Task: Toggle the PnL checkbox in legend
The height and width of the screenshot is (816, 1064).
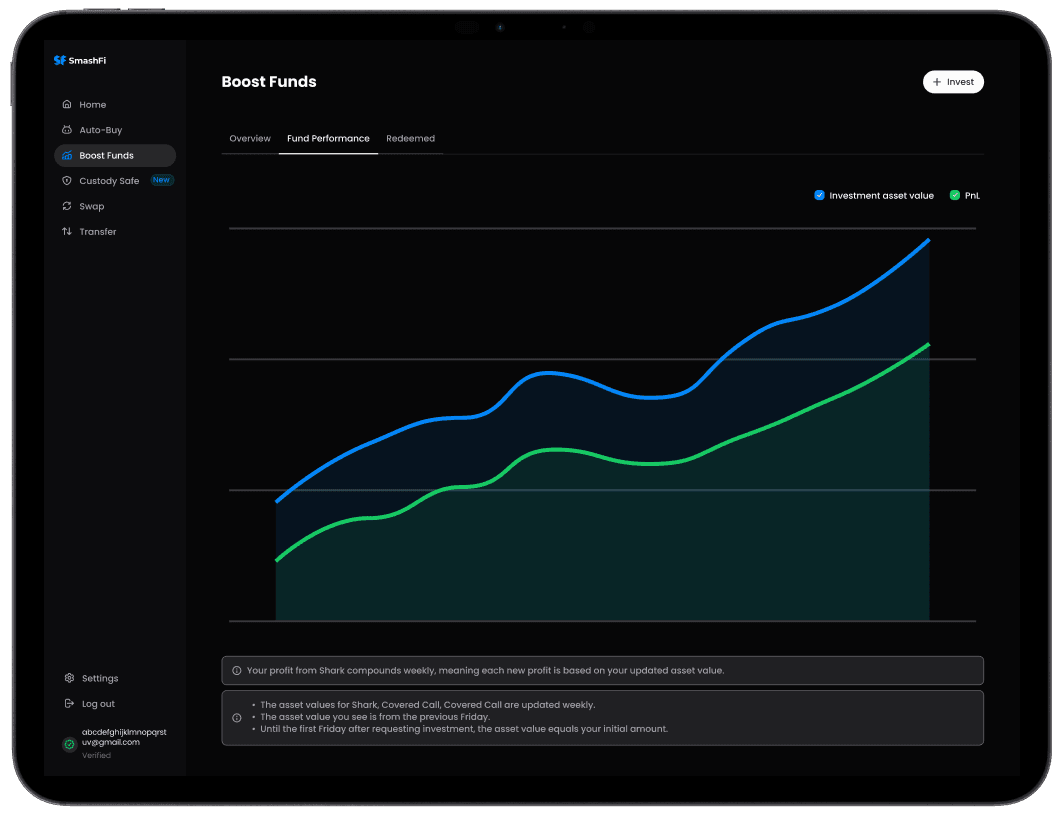Action: pos(955,195)
